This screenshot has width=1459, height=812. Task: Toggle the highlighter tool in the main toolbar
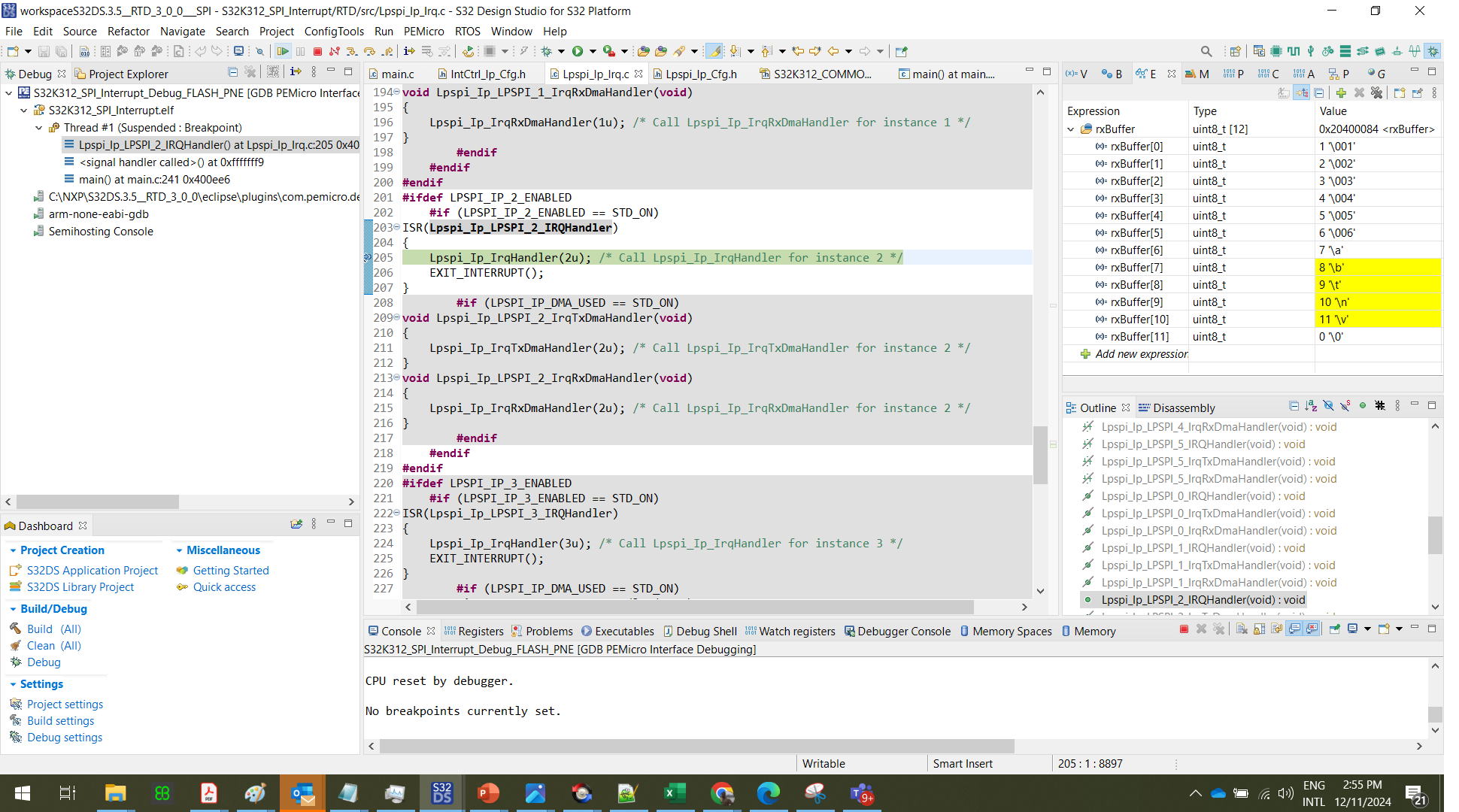[713, 51]
